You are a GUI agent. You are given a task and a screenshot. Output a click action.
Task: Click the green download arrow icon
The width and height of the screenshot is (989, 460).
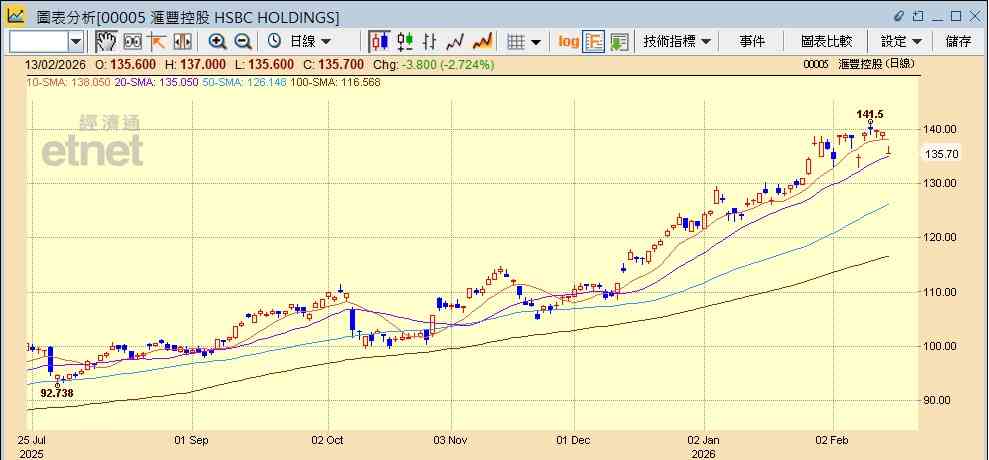pyautogui.click(x=619, y=42)
